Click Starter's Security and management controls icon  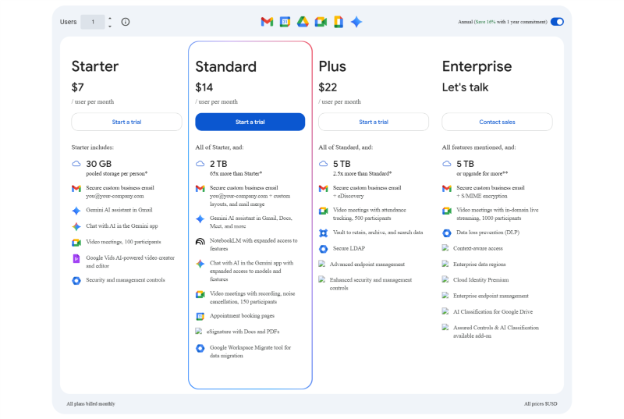click(76, 281)
